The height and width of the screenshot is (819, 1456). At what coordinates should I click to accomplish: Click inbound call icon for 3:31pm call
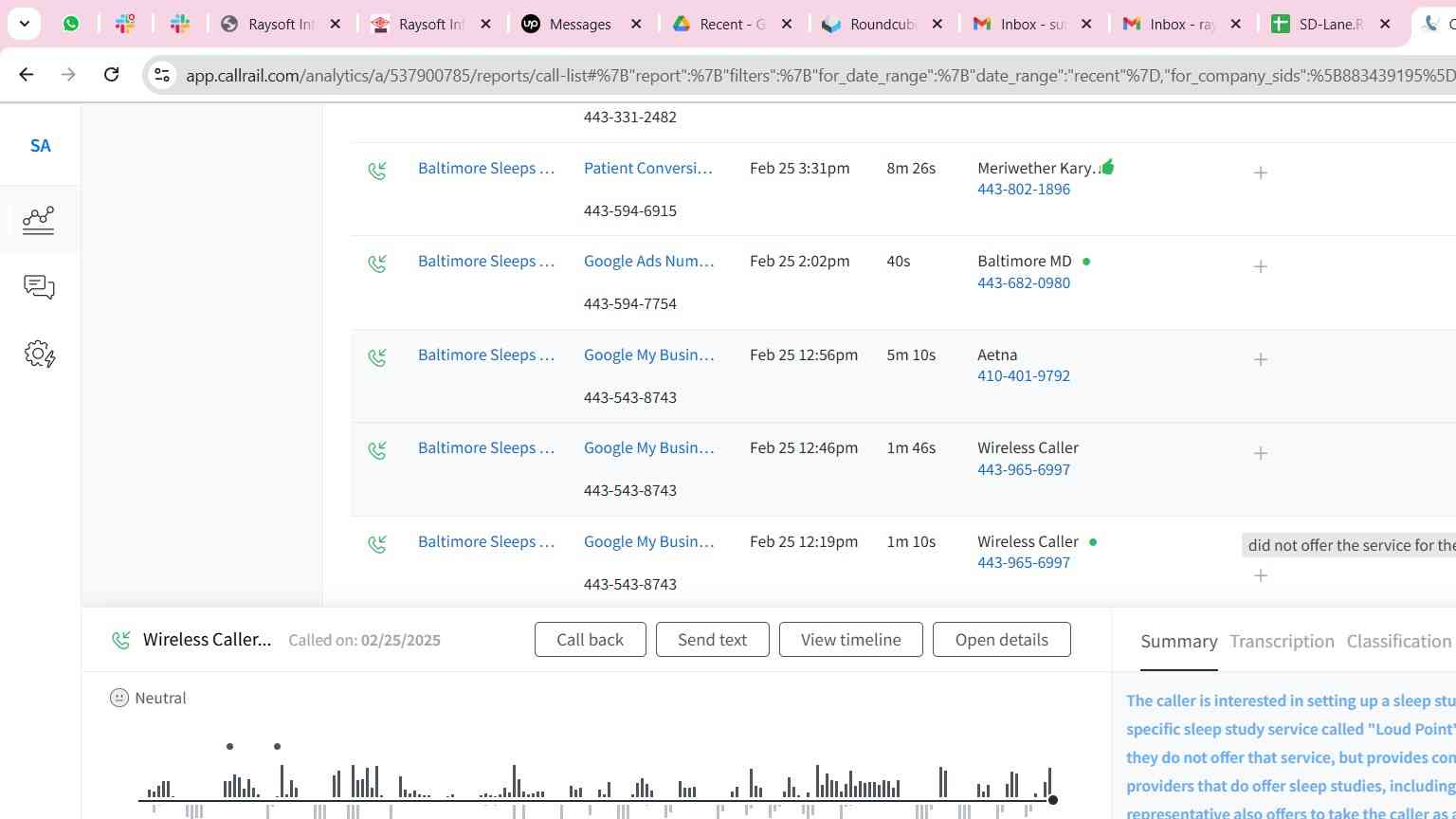click(377, 171)
